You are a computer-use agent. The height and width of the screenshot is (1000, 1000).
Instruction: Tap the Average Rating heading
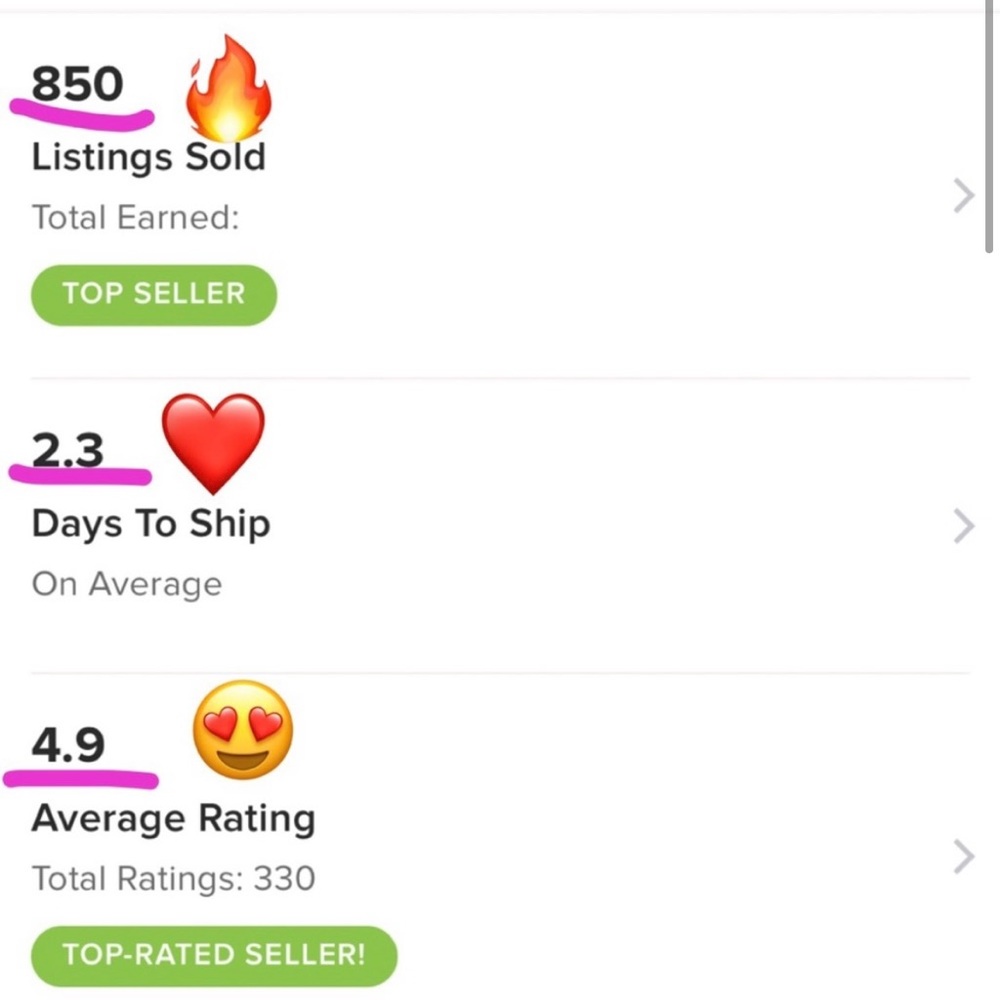click(x=173, y=819)
